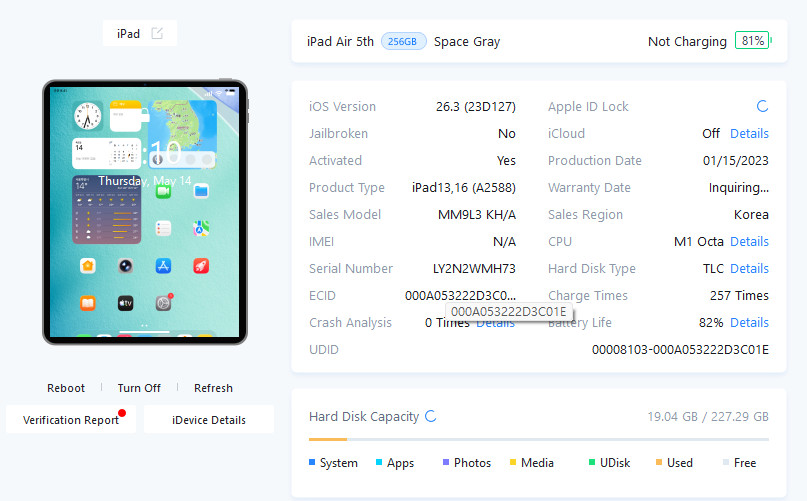Click the Apple ID Lock label

pyautogui.click(x=588, y=107)
